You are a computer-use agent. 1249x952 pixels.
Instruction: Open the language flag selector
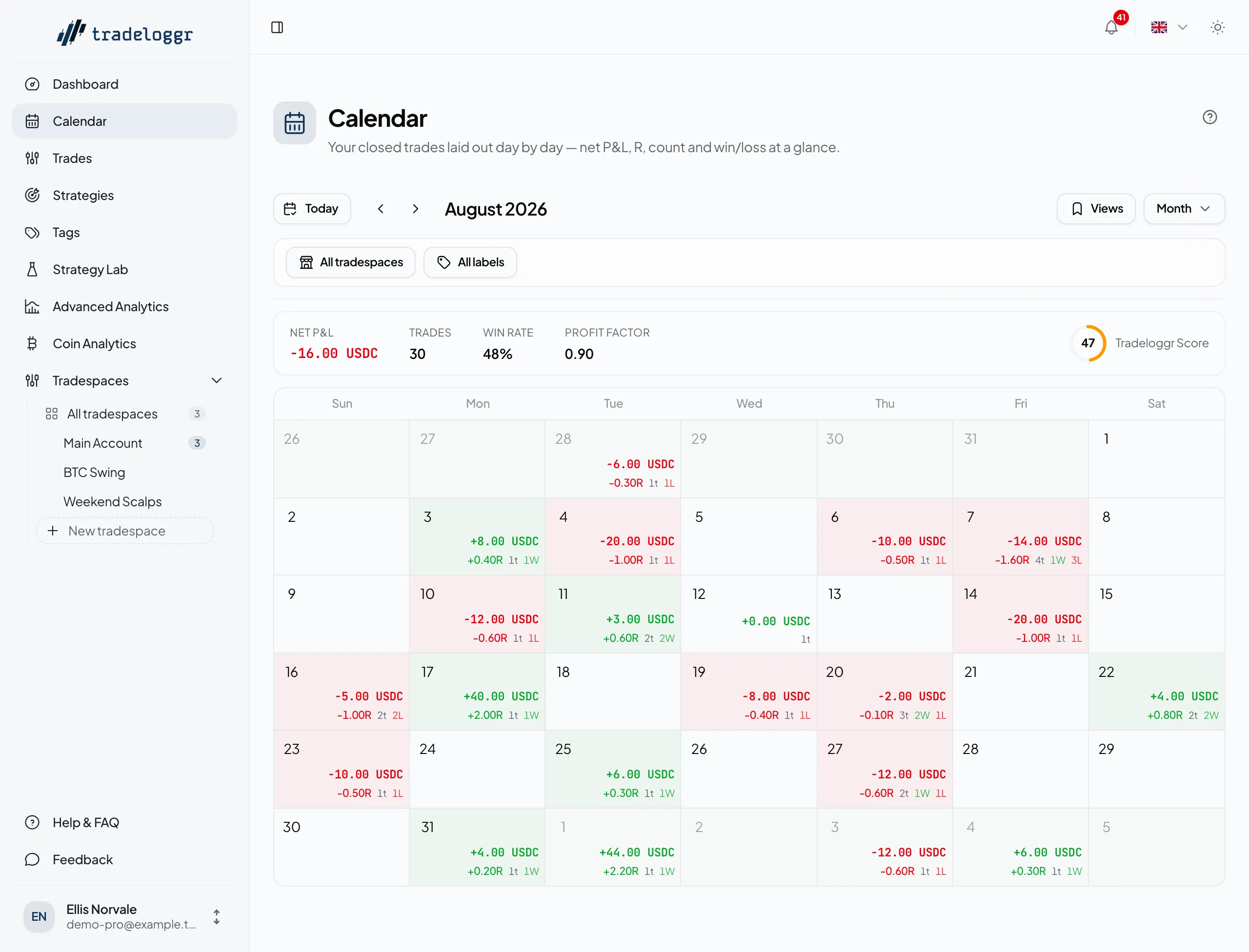pos(1169,27)
